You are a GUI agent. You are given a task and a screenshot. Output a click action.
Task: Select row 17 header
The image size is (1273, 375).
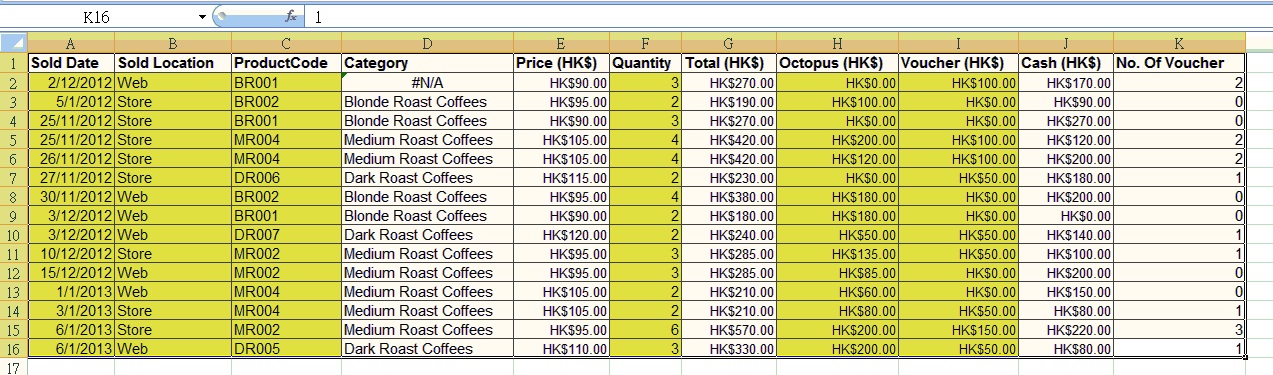coord(14,367)
